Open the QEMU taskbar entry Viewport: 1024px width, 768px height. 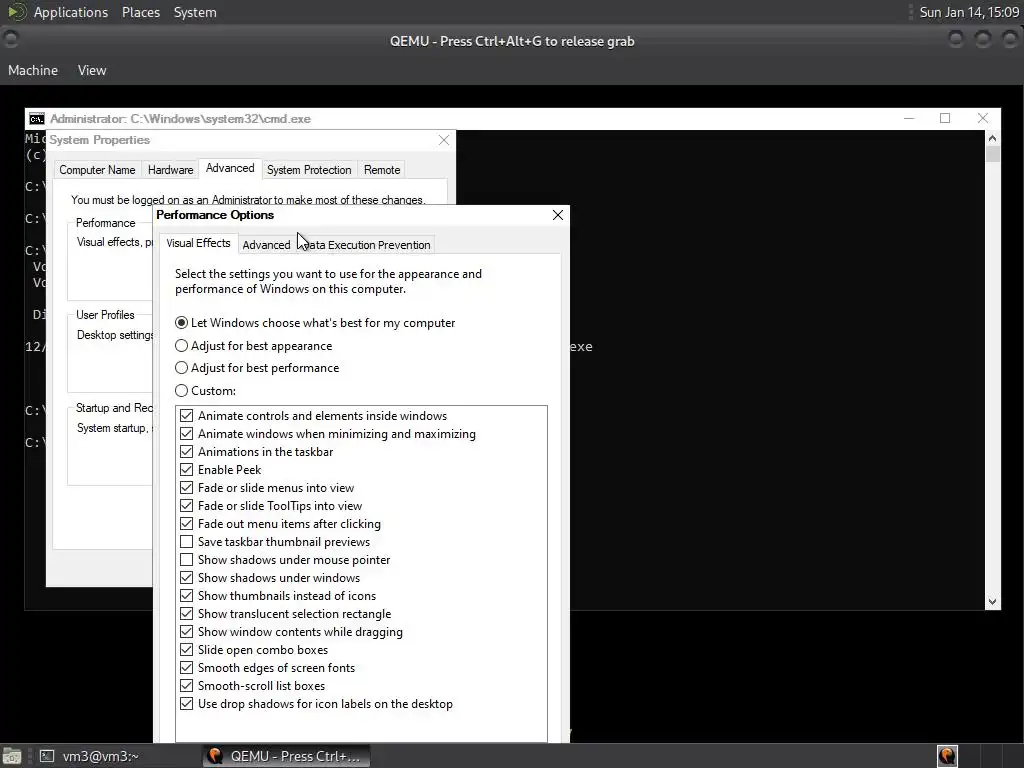[x=287, y=756]
